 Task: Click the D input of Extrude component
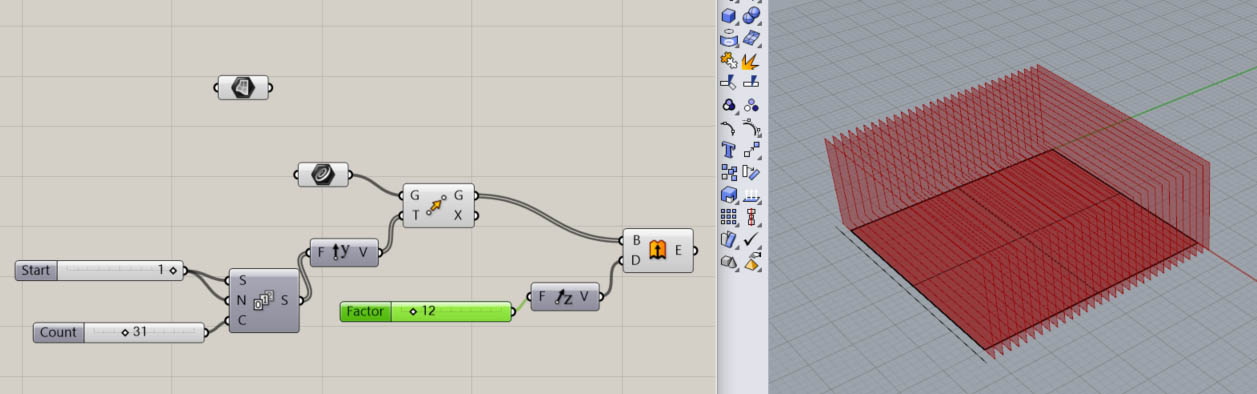tap(636, 260)
